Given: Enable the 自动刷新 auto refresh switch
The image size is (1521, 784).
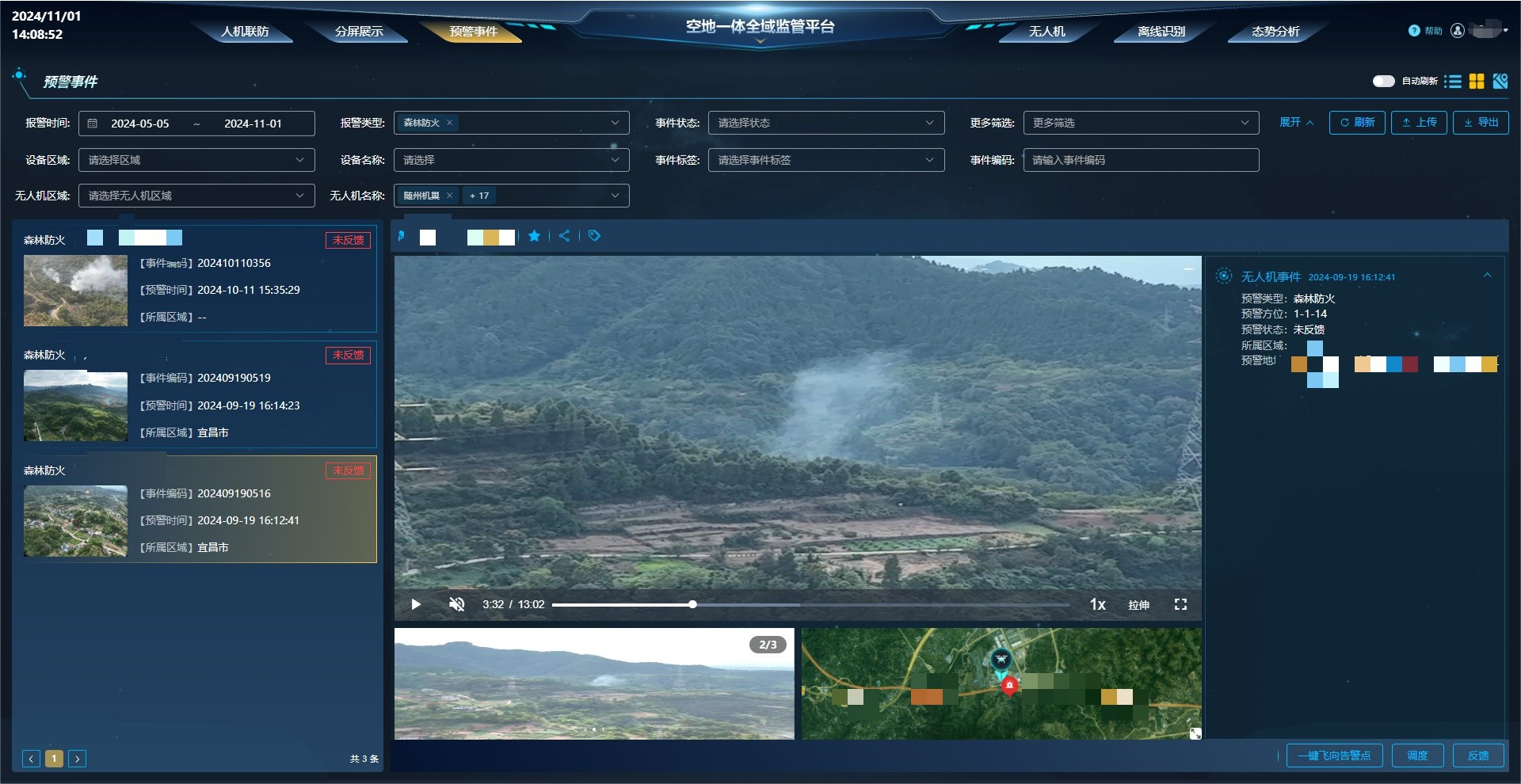Looking at the screenshot, I should [x=1383, y=81].
